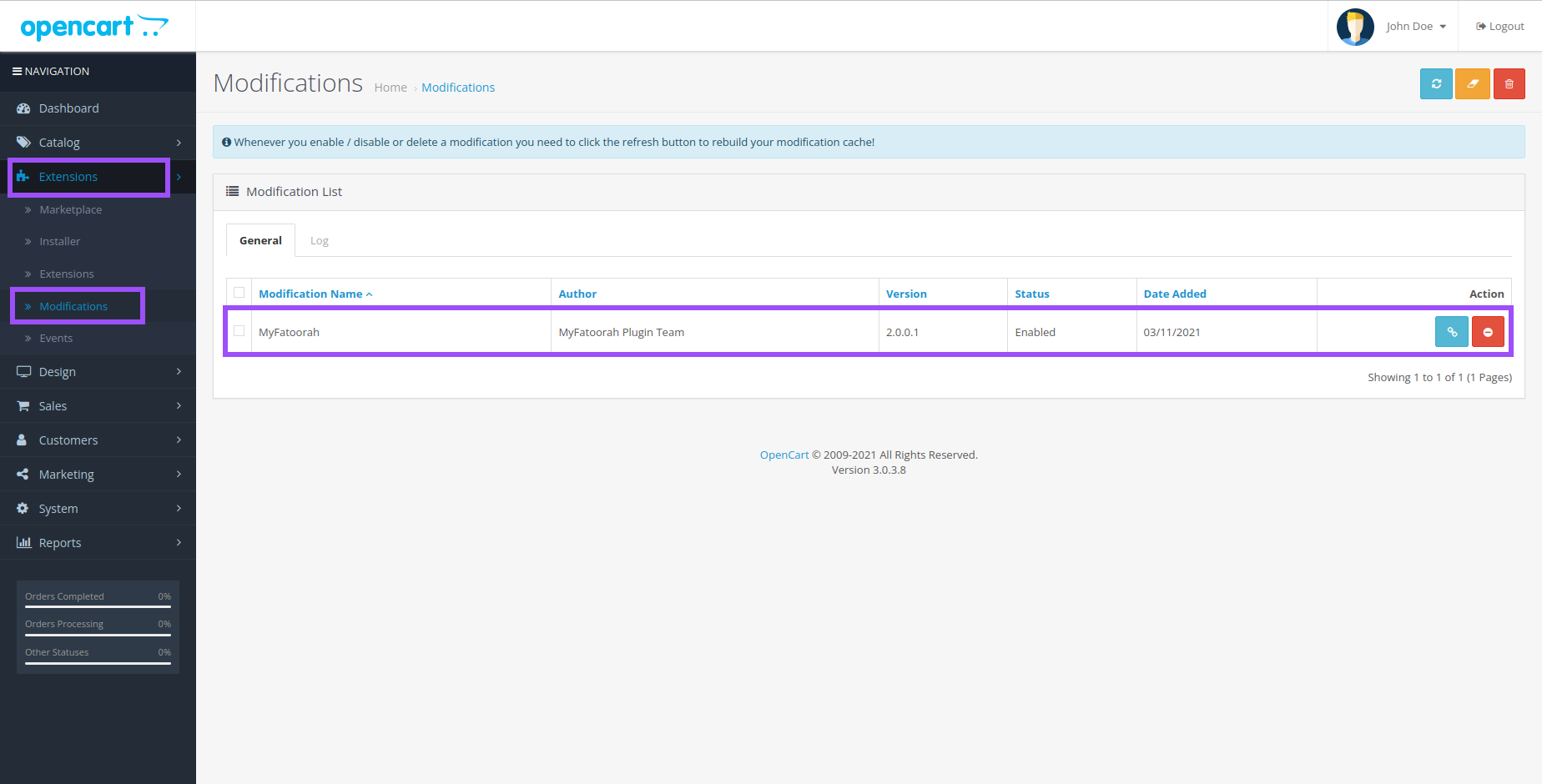1542x784 pixels.
Task: Tick the select-all checkbox in table header
Action: [239, 293]
